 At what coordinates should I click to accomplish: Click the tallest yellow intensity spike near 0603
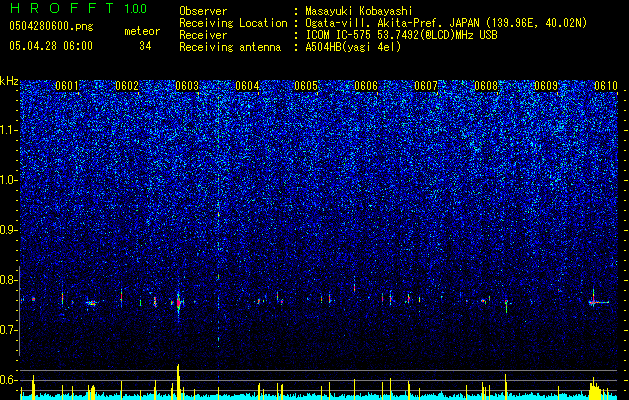(178, 382)
